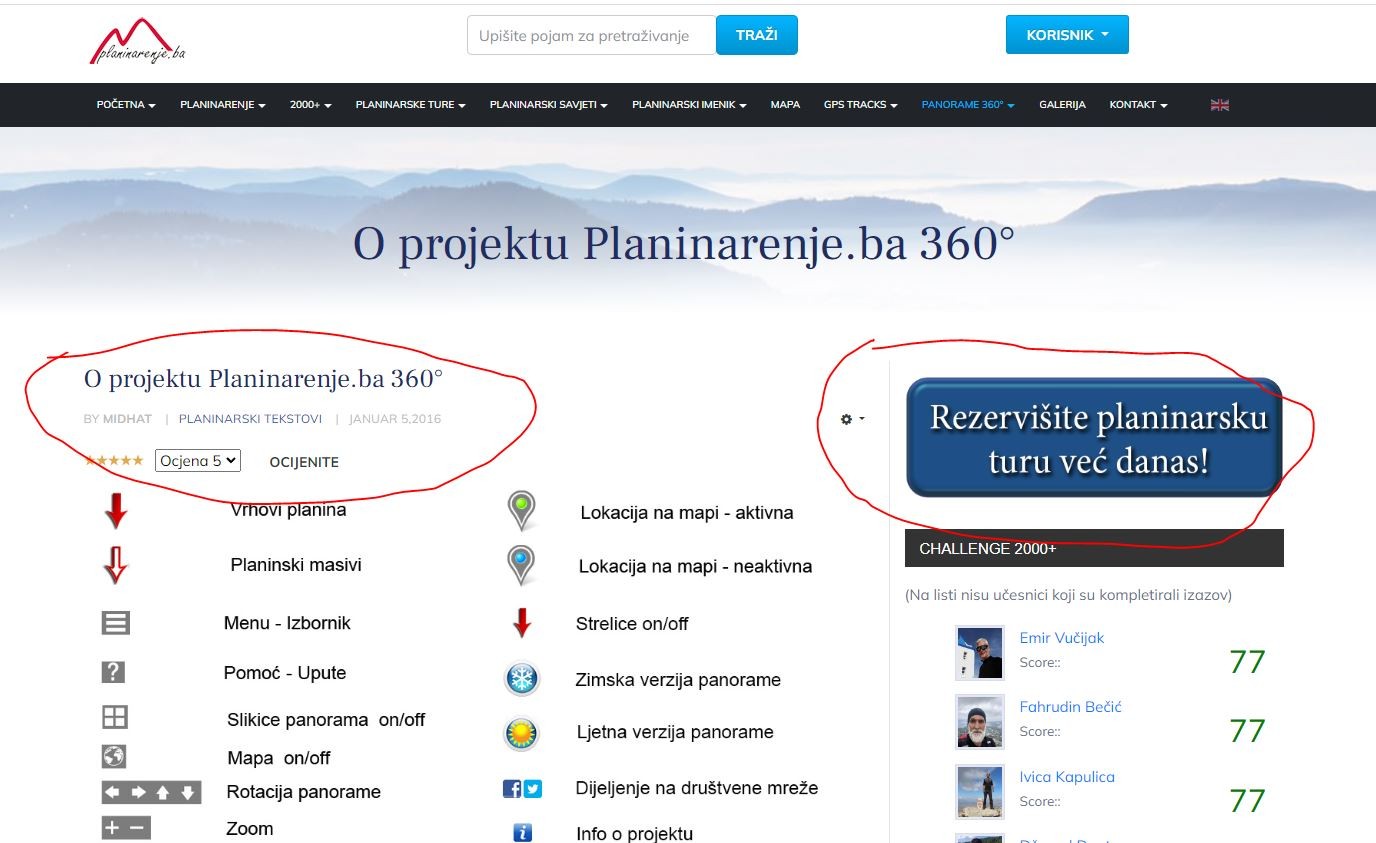
Task: Open Emir Vučijak's profile link
Action: click(1061, 638)
